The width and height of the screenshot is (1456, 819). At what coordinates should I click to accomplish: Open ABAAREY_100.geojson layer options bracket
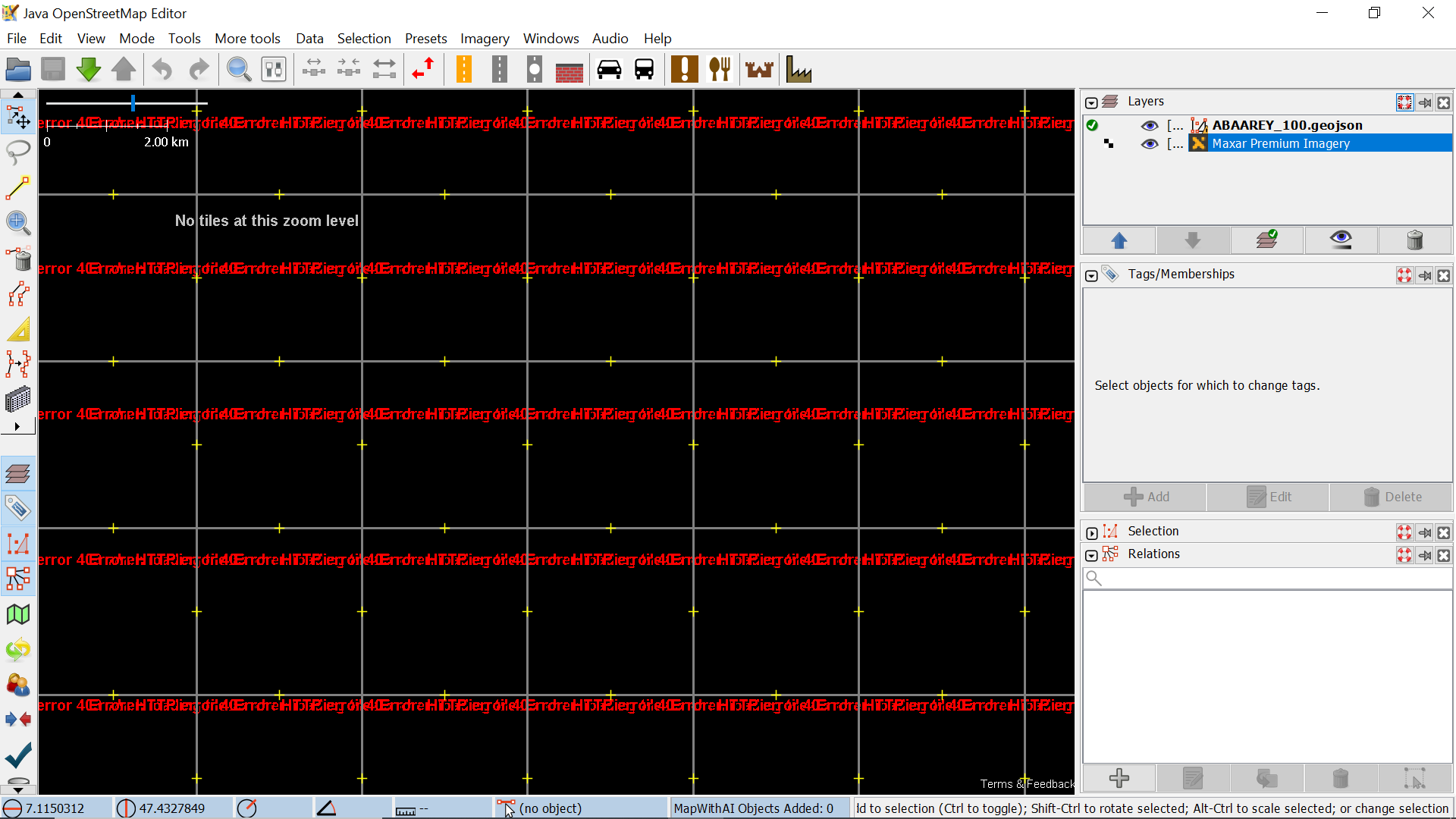[1175, 126]
